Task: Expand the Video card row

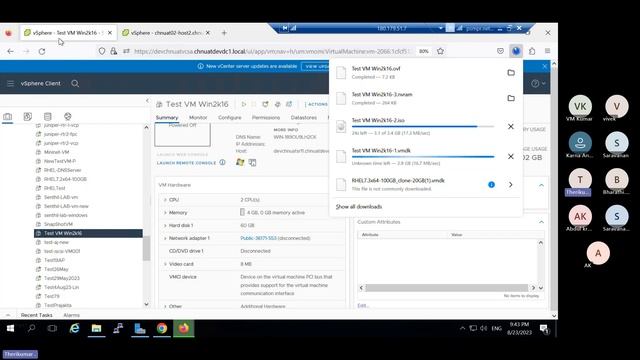Action: 165,264
